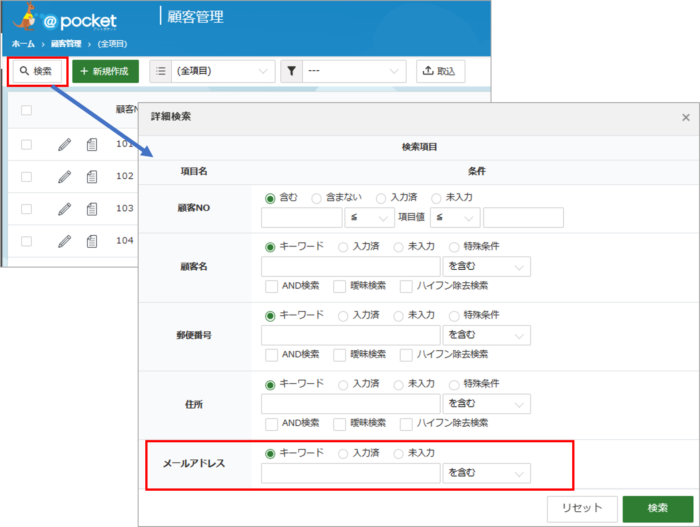The image size is (700, 527).
Task: Open the list view icon beside (全項目)
Action: tap(161, 71)
